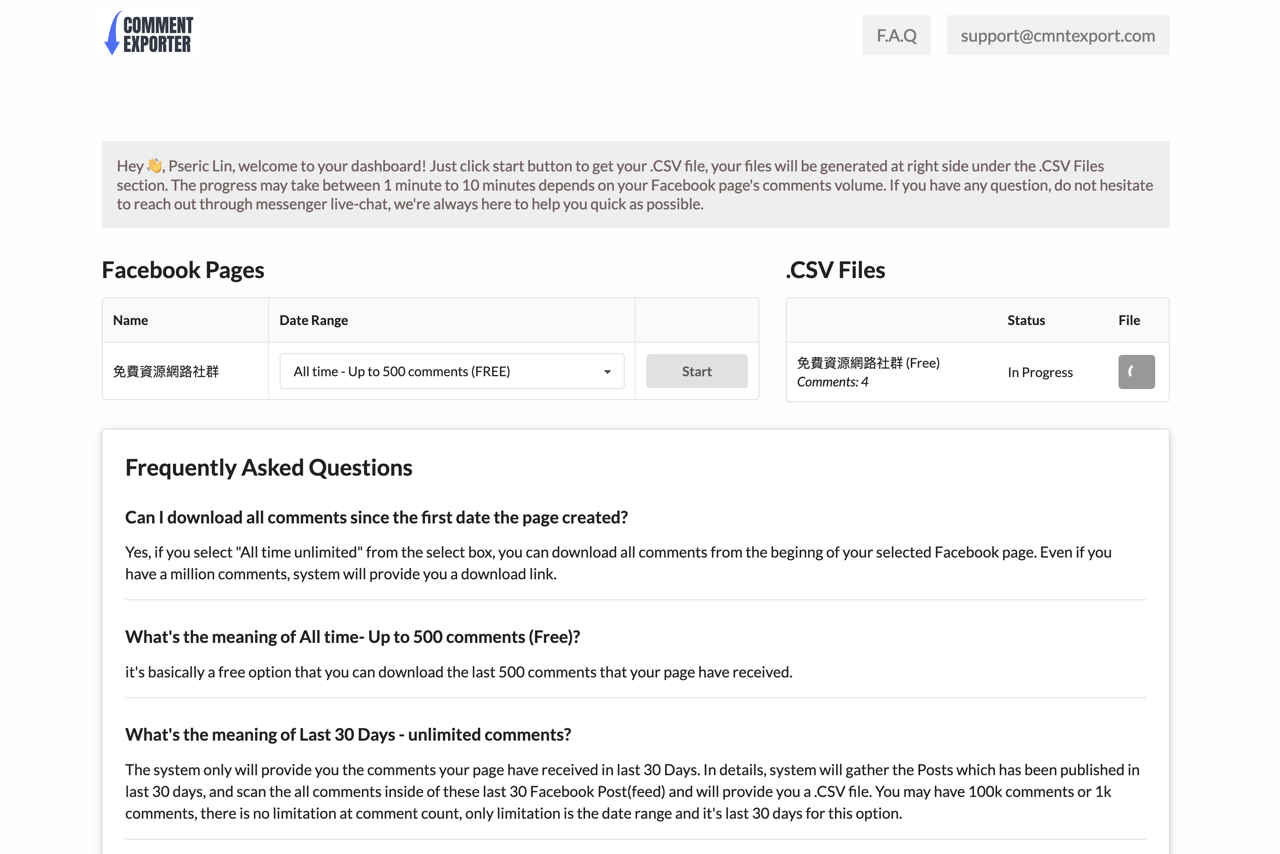Open the F.A.Q page button
1280x854 pixels.
point(896,35)
